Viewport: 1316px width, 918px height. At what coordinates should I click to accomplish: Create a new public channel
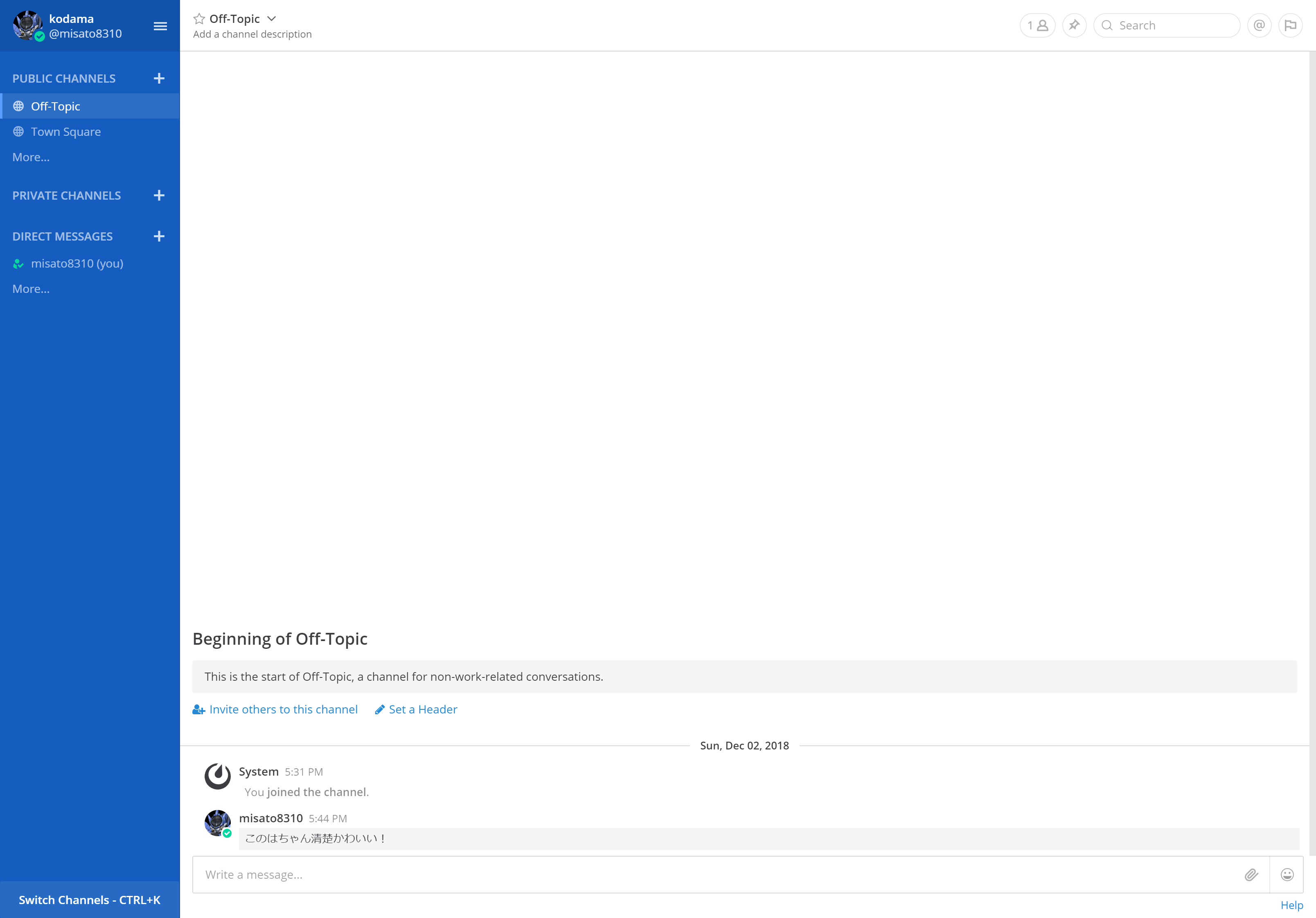[x=159, y=79]
